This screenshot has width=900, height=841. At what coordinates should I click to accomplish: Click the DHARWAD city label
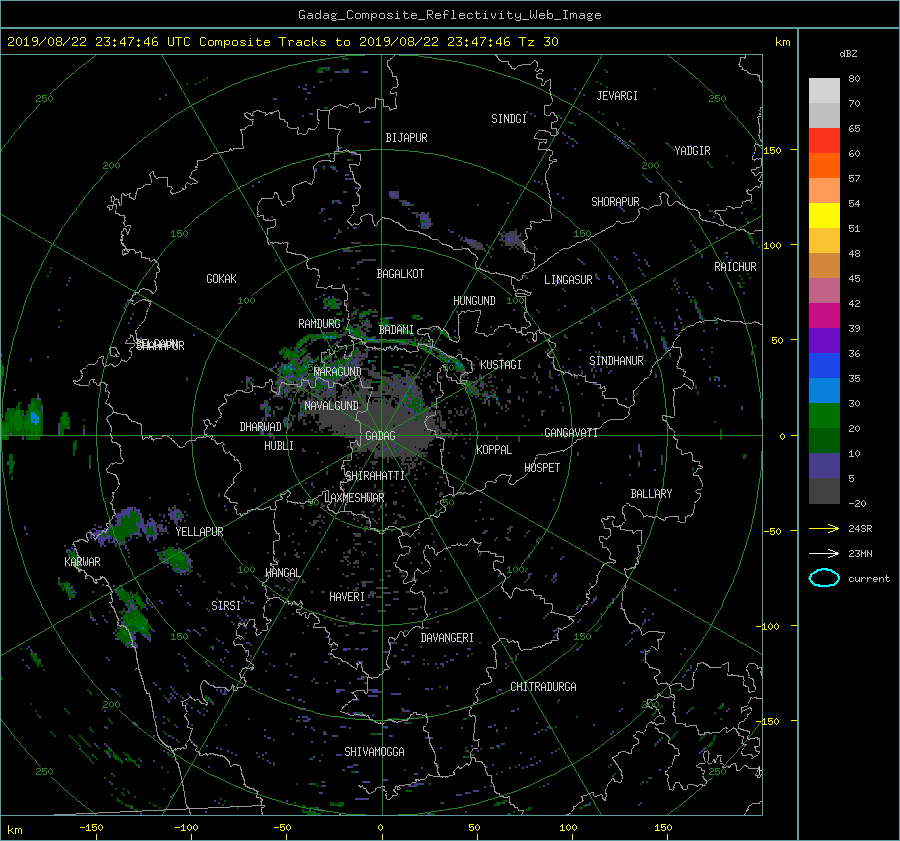(260, 427)
